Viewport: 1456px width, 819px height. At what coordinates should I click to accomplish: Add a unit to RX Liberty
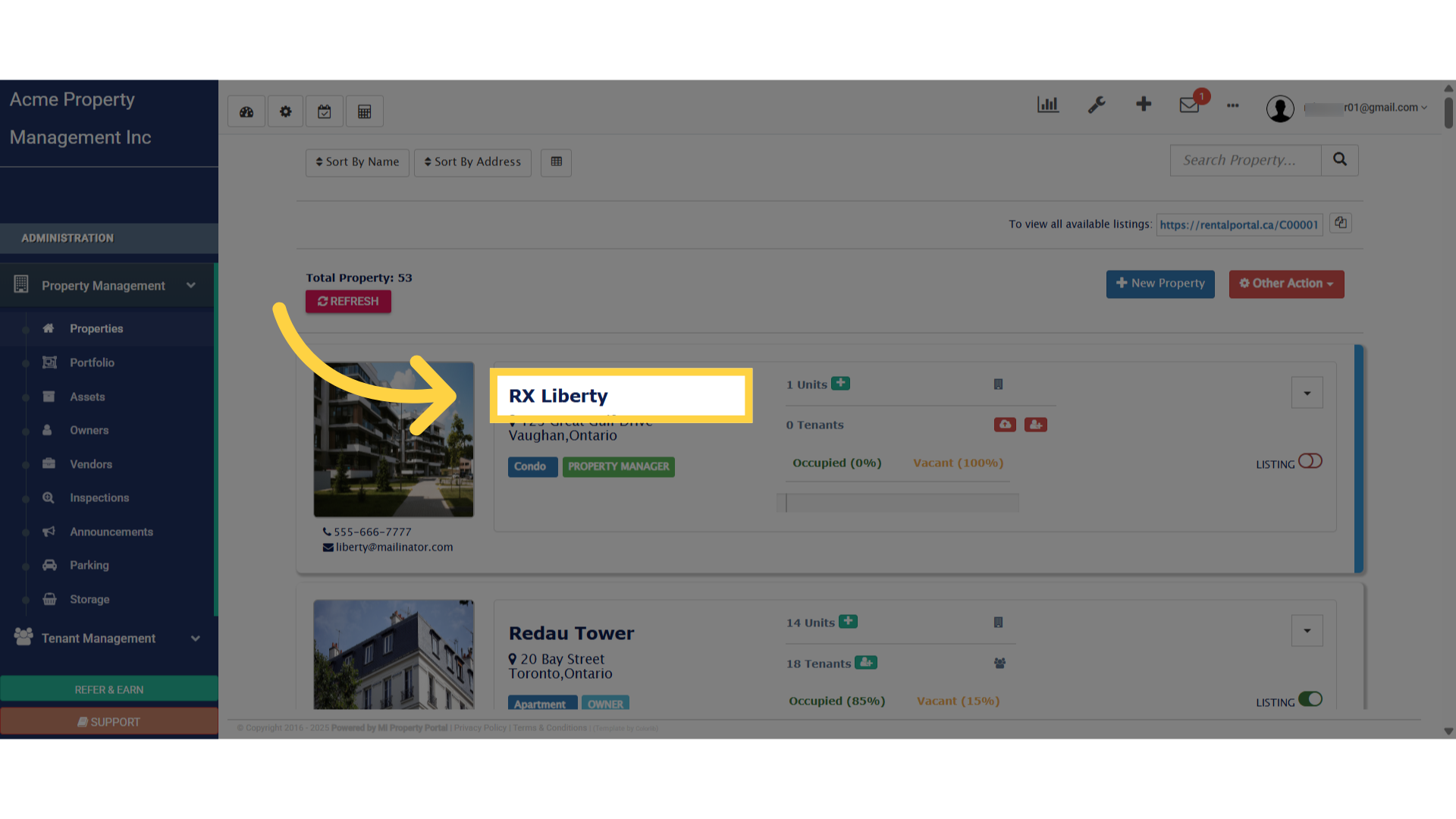tap(840, 383)
